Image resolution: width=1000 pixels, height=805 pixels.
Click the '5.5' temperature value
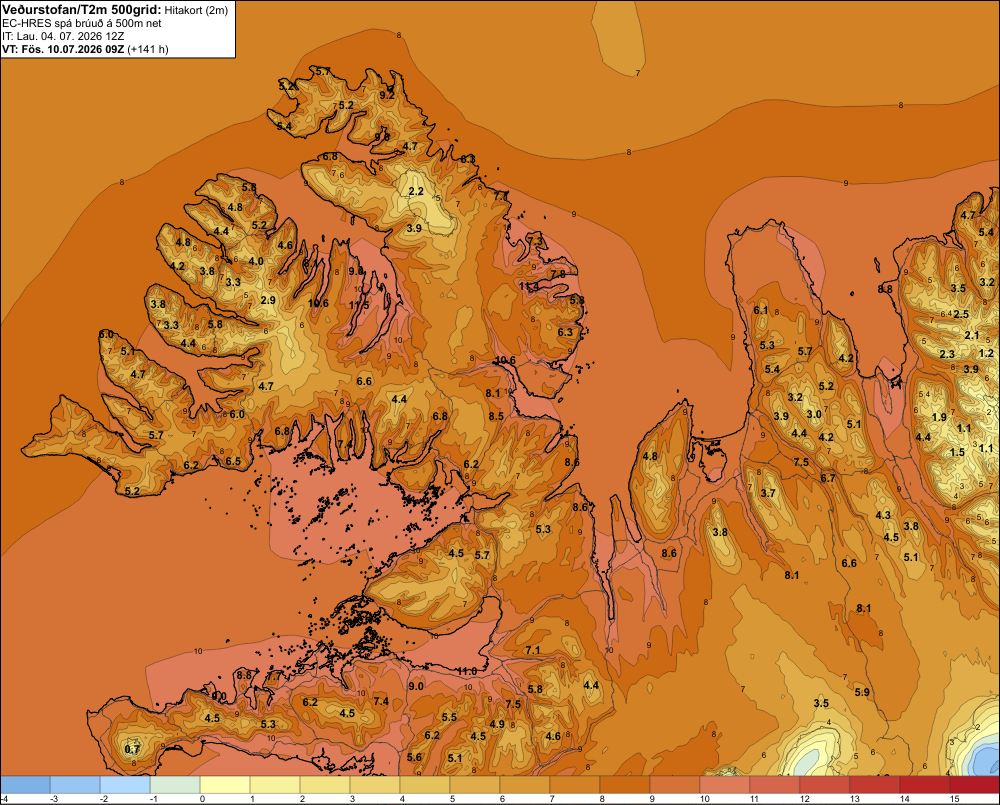tap(450, 717)
